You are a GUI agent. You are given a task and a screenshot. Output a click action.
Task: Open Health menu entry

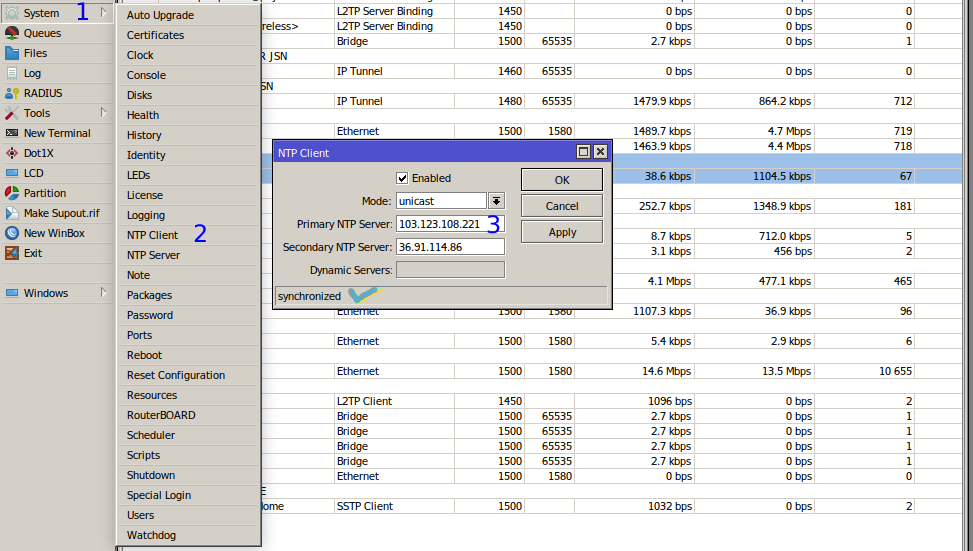pyautogui.click(x=189, y=115)
